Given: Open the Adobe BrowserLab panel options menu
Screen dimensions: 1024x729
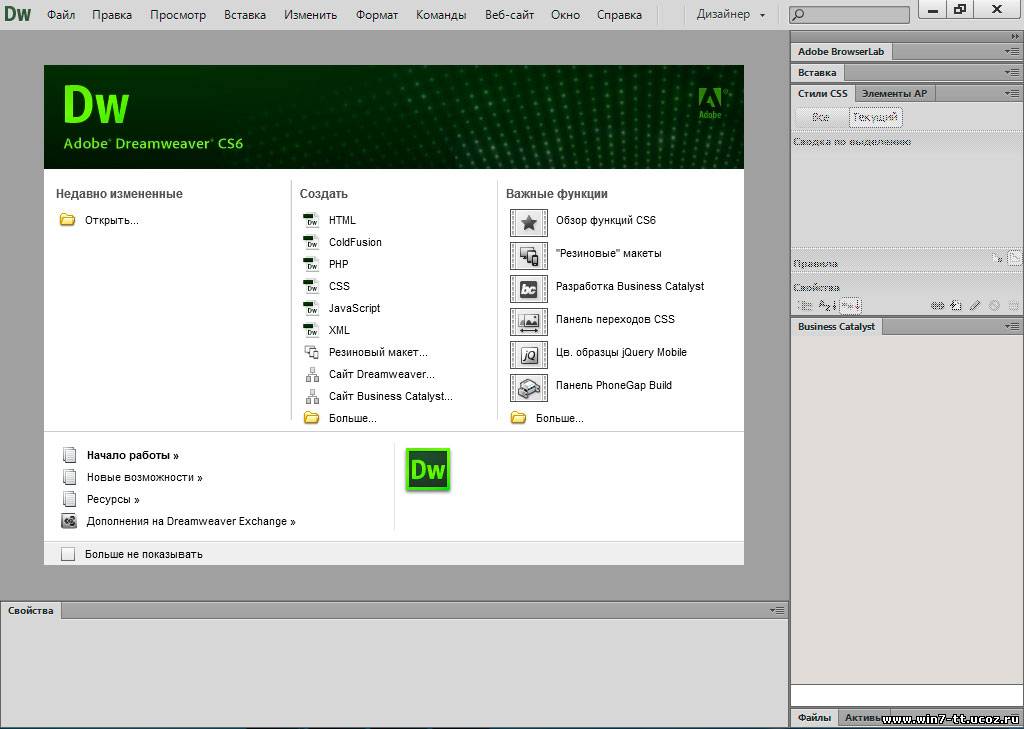Looking at the screenshot, I should [x=1012, y=51].
